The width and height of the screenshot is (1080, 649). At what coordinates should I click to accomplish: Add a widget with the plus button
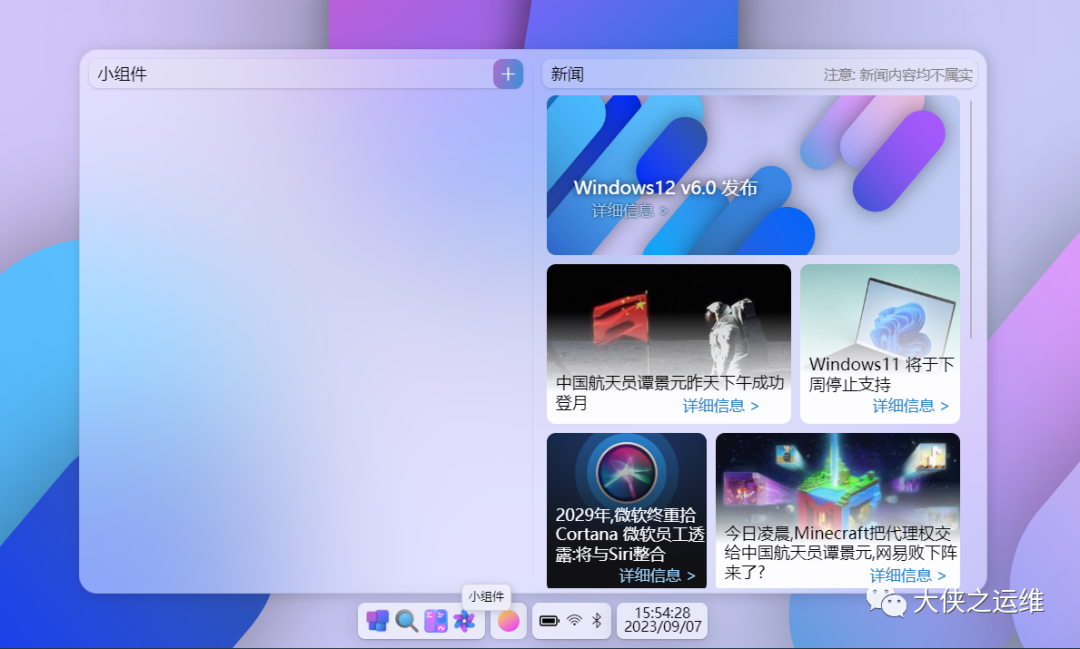(508, 74)
